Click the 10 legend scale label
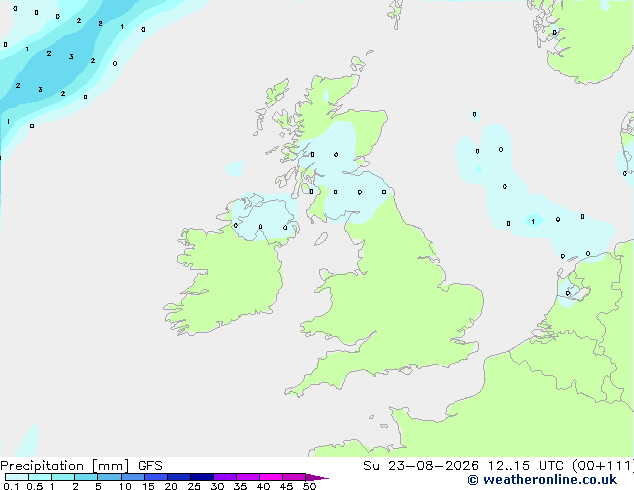 (x=125, y=486)
